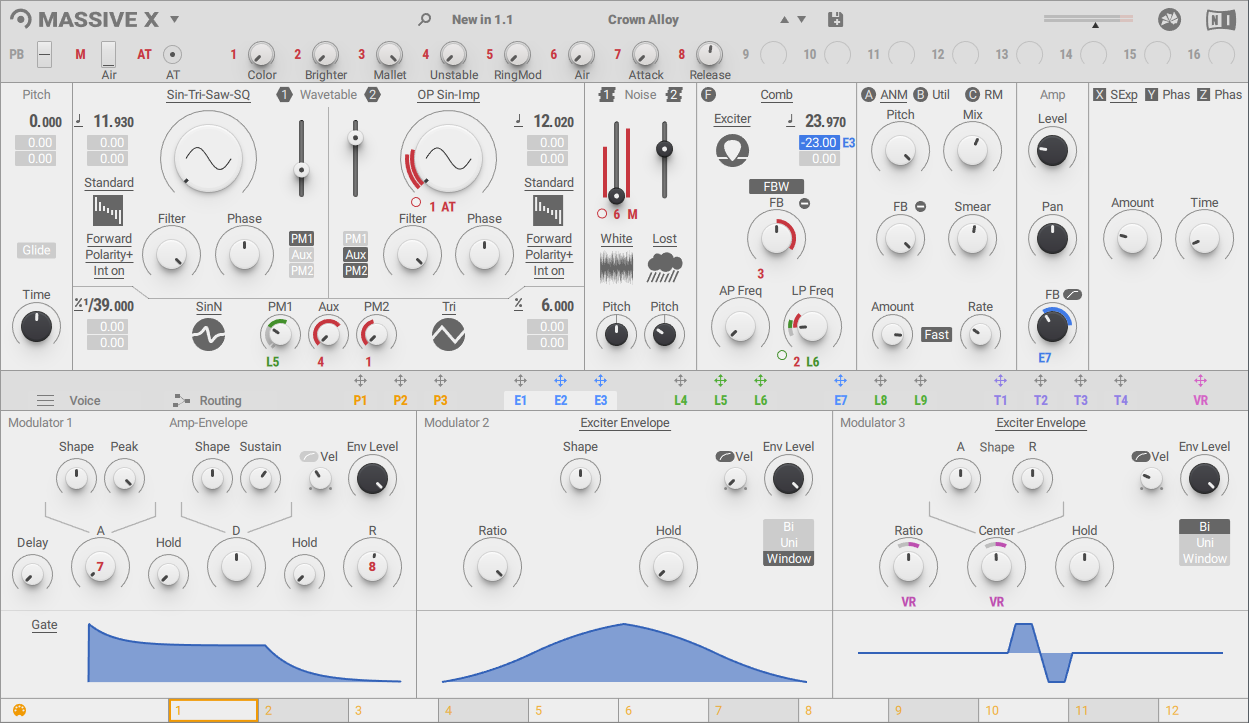Click the New in 1.1 bank name
Viewport: 1249px width, 723px height.
click(x=482, y=20)
